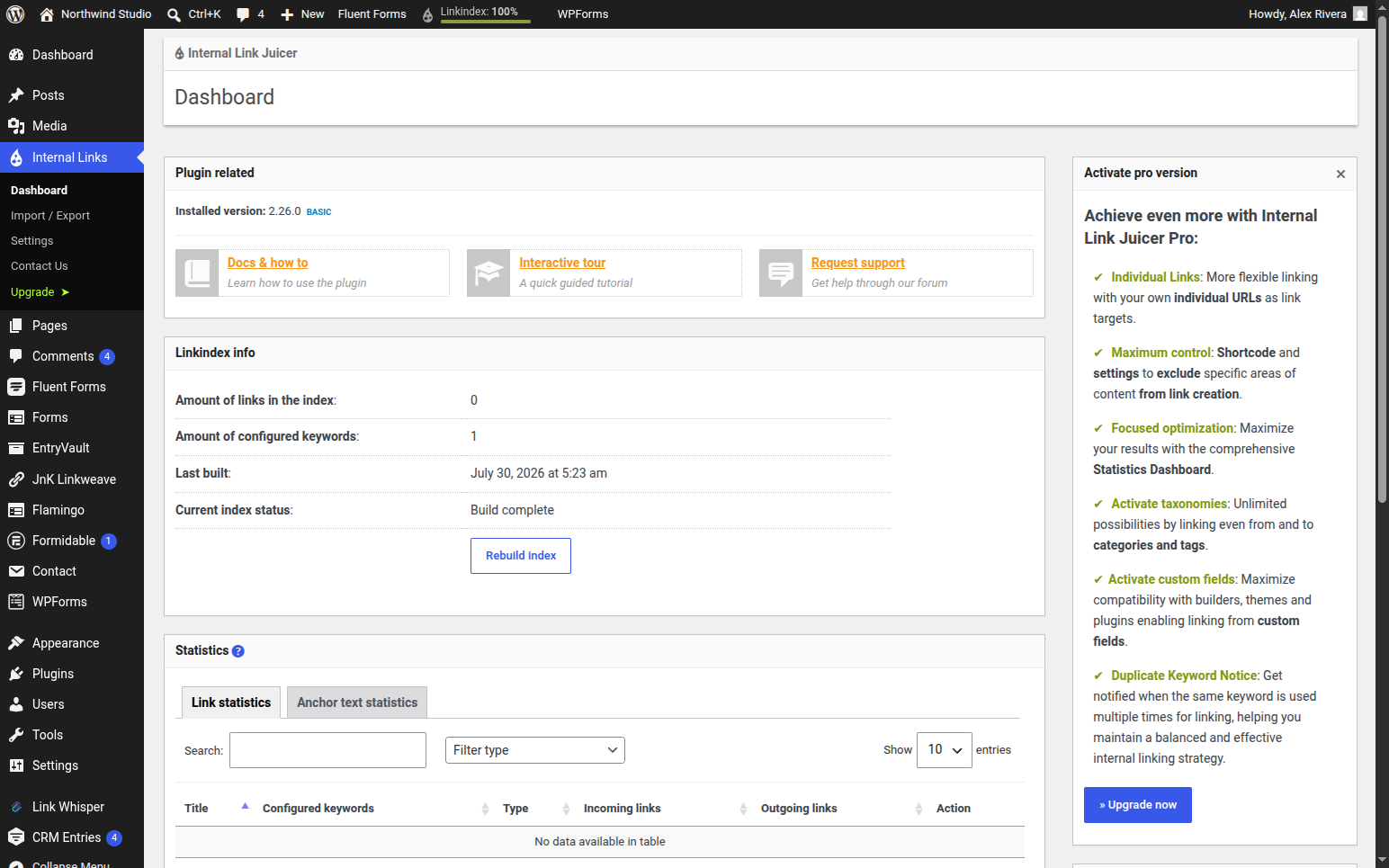1389x868 pixels.
Task: Click the Formidable sidebar icon
Action: (x=16, y=541)
